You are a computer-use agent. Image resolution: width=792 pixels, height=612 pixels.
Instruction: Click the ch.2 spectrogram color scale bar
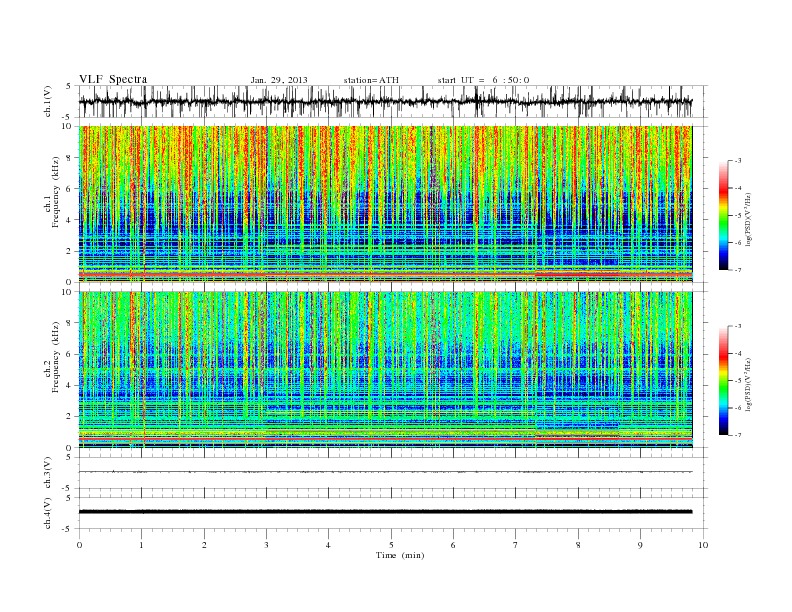(723, 381)
